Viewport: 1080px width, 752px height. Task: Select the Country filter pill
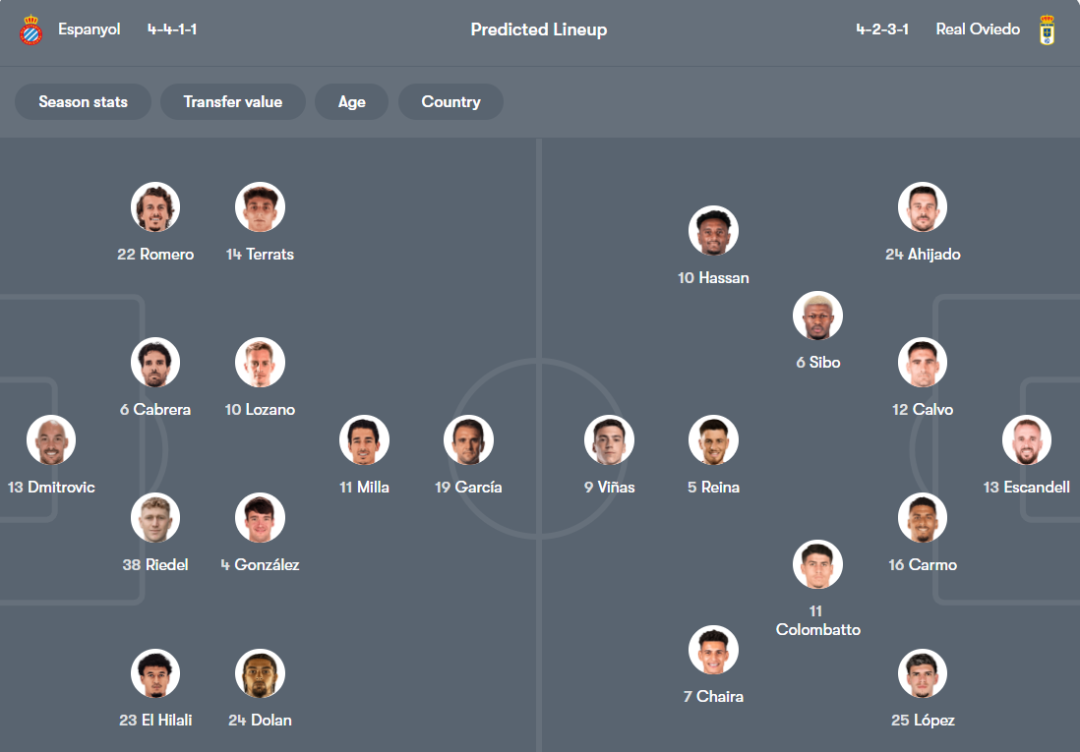coord(451,102)
